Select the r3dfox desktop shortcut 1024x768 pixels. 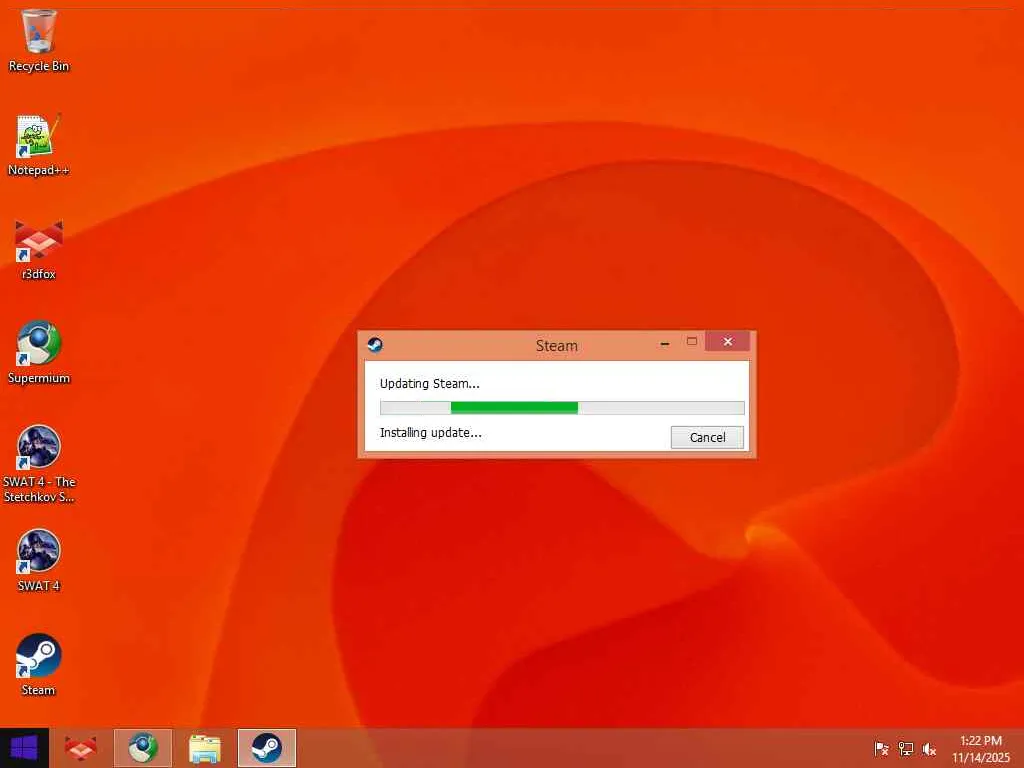[x=39, y=249]
